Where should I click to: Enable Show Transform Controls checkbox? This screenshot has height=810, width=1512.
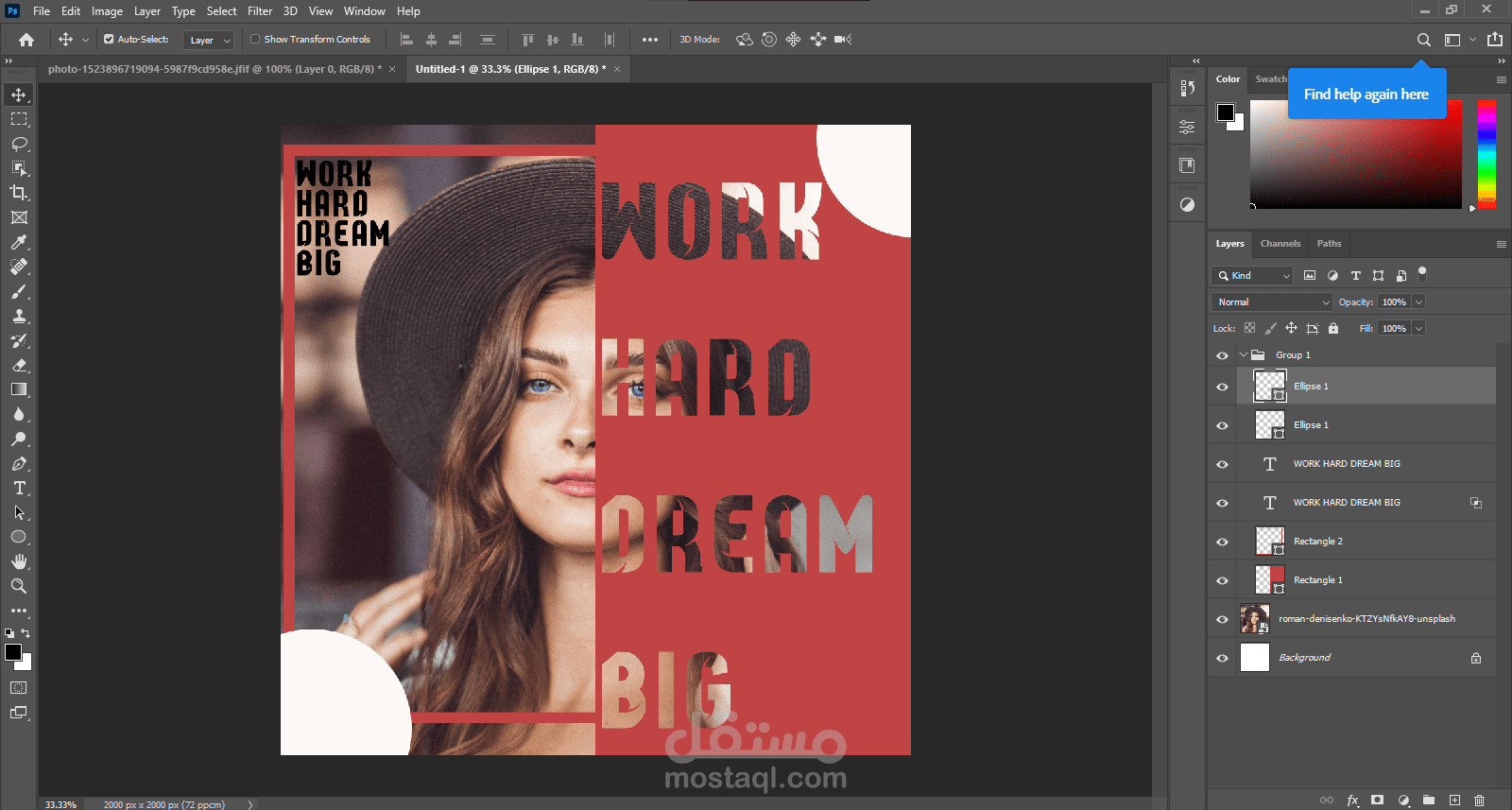tap(255, 40)
